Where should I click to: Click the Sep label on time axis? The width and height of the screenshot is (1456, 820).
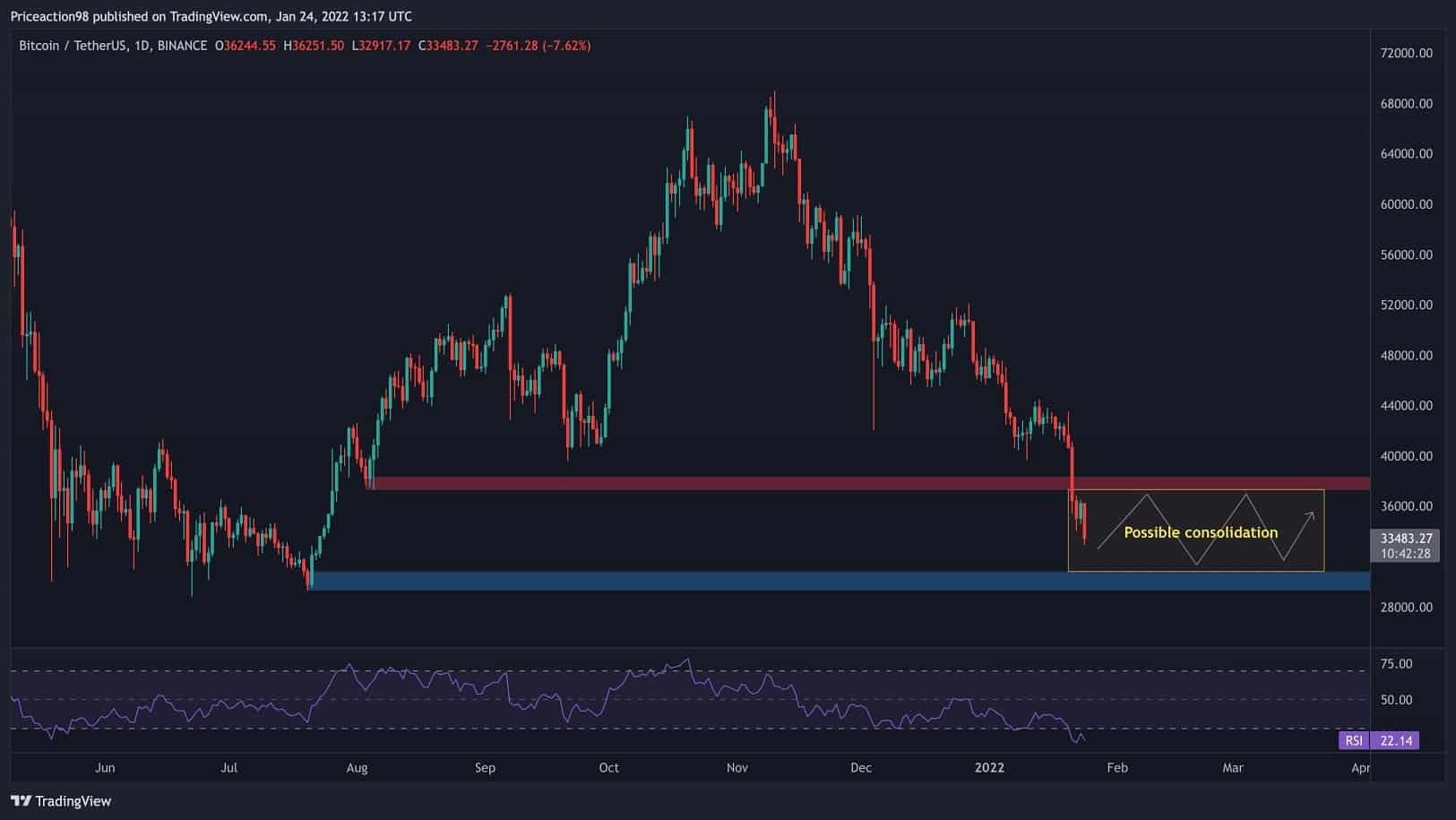[x=485, y=767]
